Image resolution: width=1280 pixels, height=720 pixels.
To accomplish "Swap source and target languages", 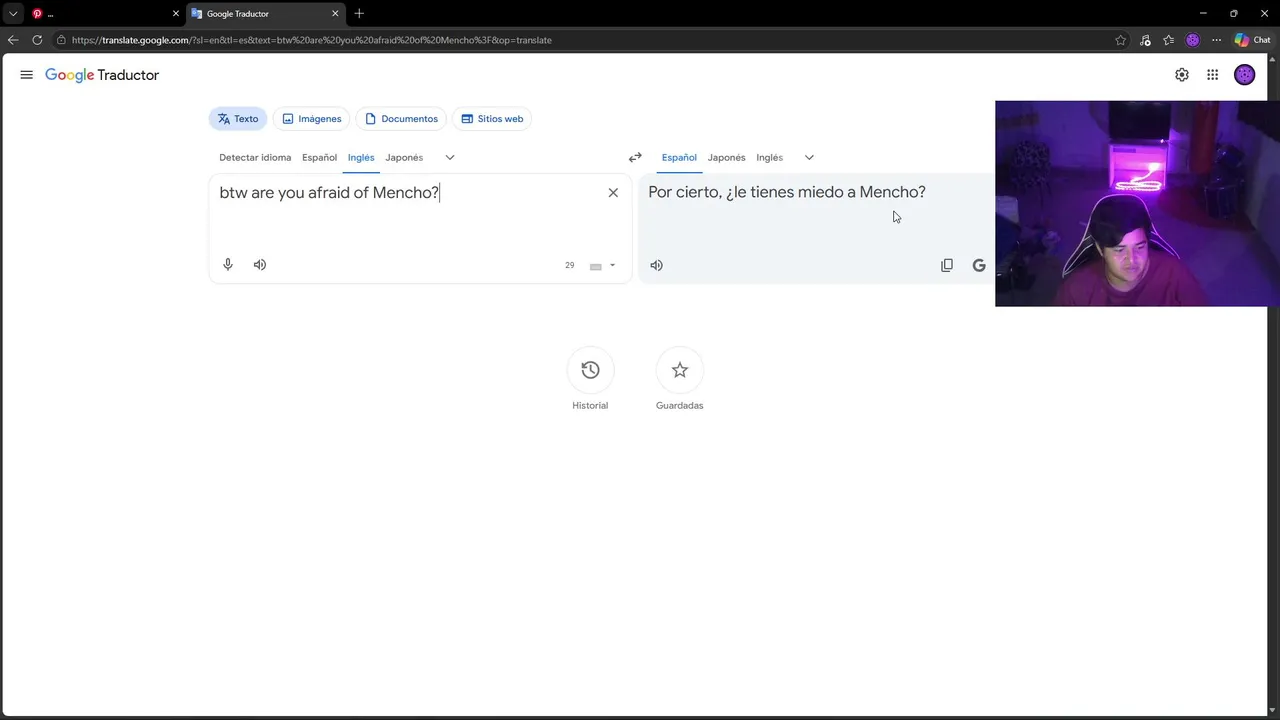I will (635, 157).
